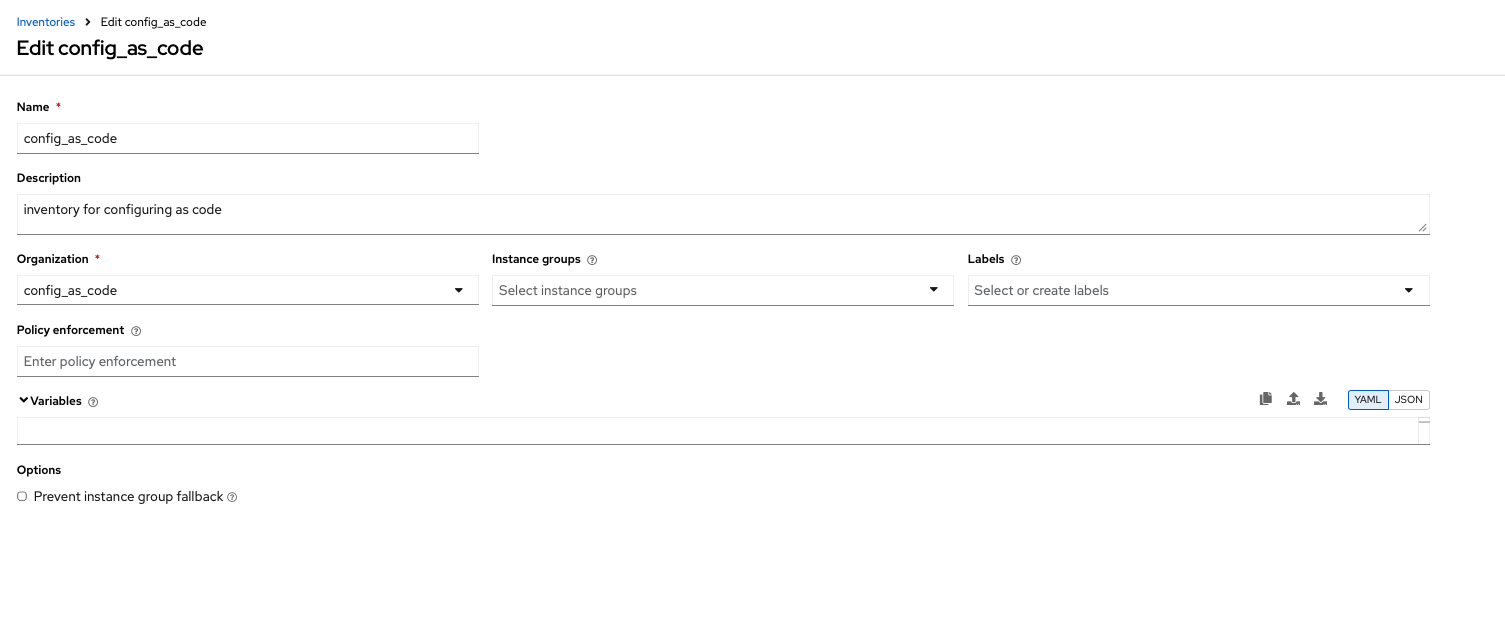
Task: Go to Inventories breadcrumb link
Action: point(46,22)
